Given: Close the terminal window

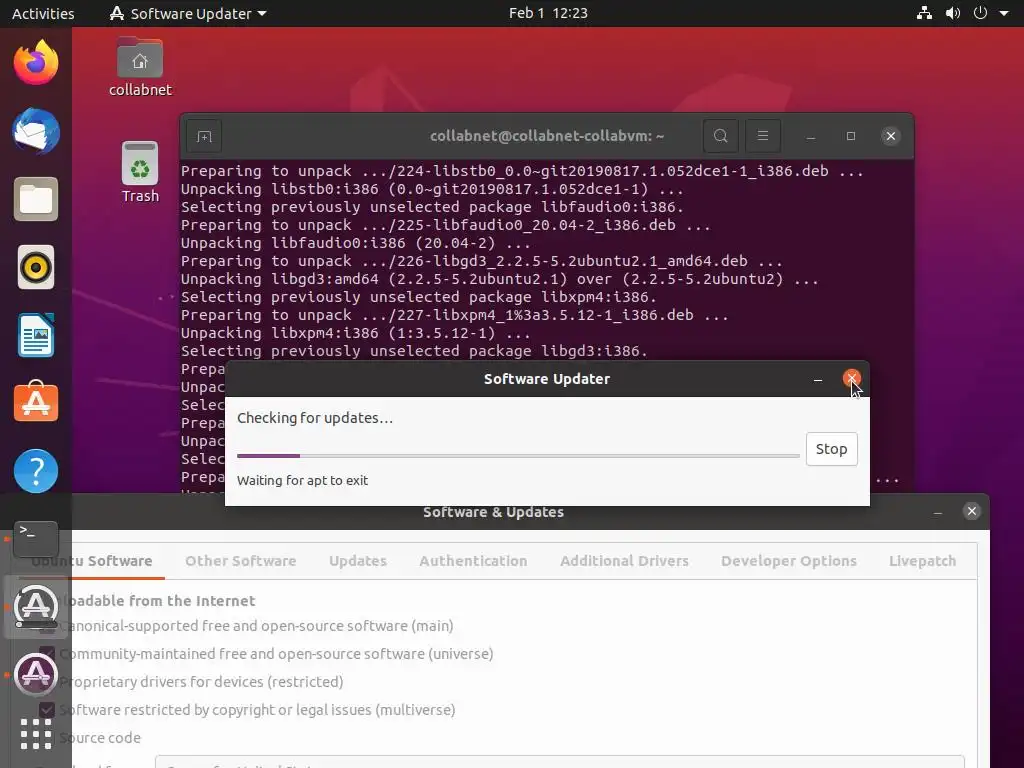Looking at the screenshot, I should coord(890,136).
